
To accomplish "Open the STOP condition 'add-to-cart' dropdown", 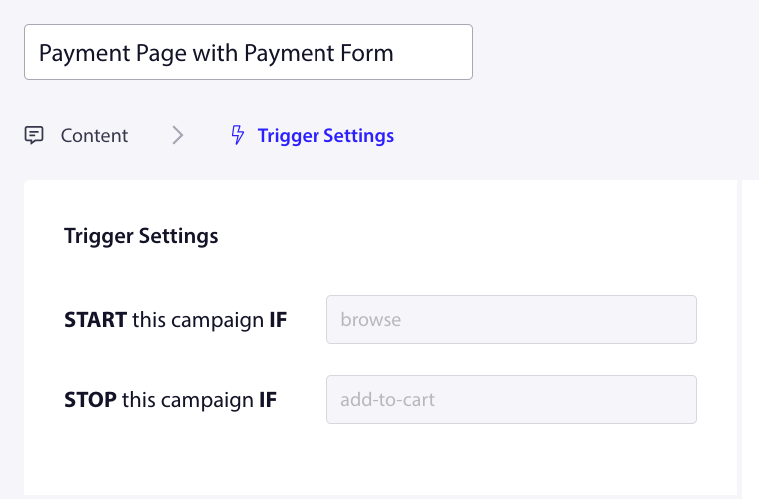I will [511, 400].
